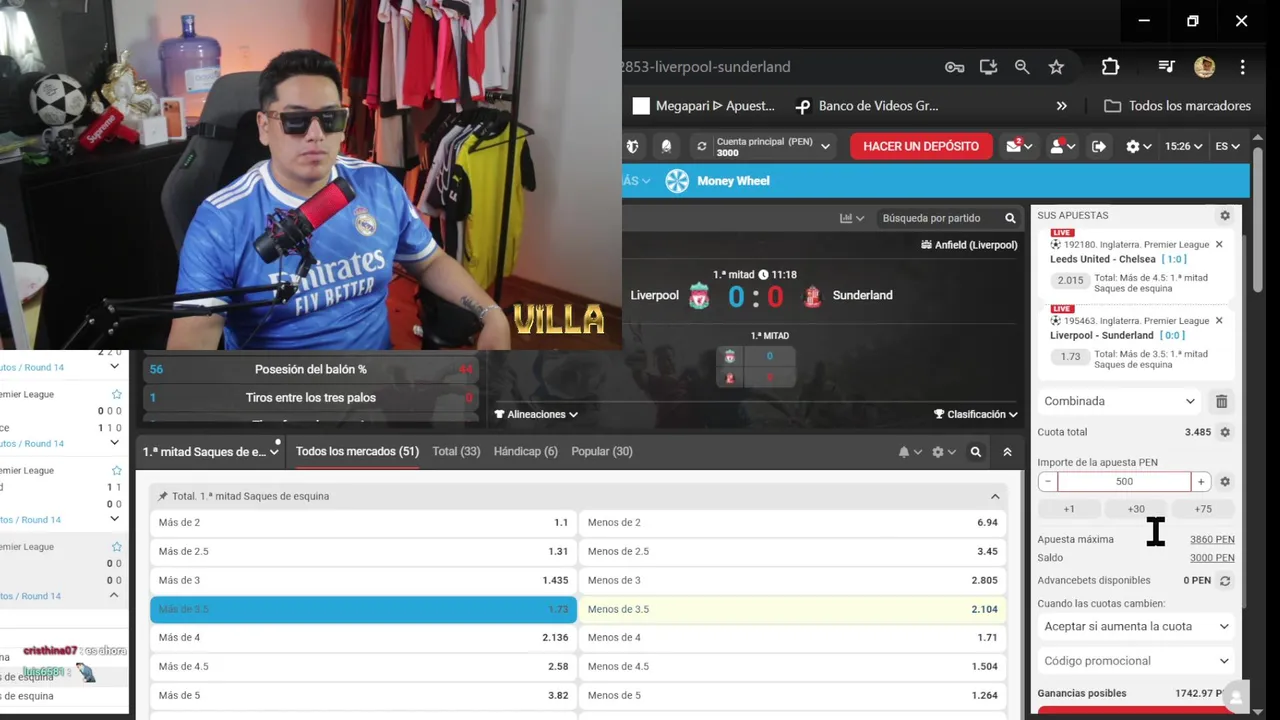The height and width of the screenshot is (720, 1280).
Task: Click the HACER UN DEPÓSITO button
Action: (x=921, y=146)
